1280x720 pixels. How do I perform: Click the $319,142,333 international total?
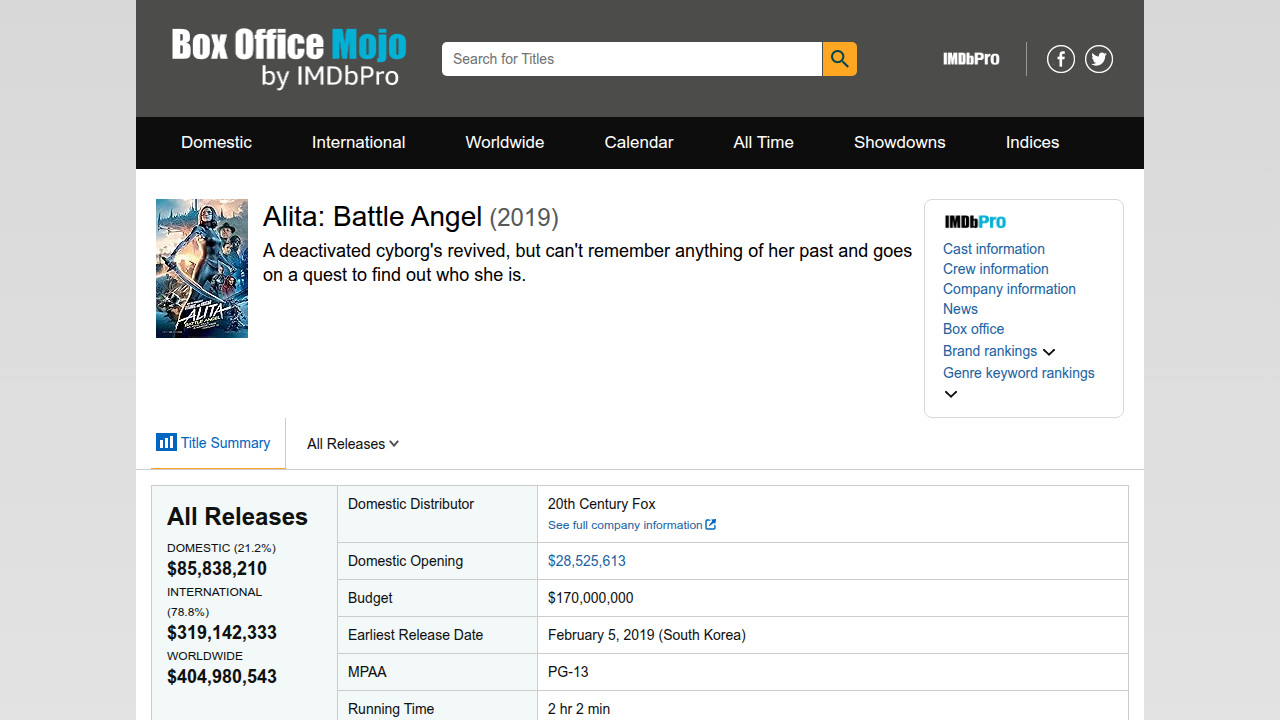point(222,633)
